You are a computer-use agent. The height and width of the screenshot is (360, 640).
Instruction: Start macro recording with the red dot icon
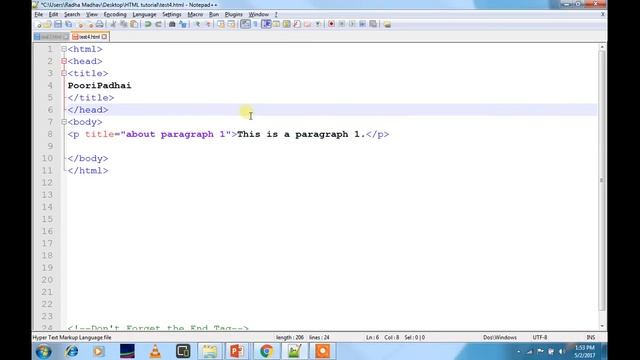pos(331,24)
